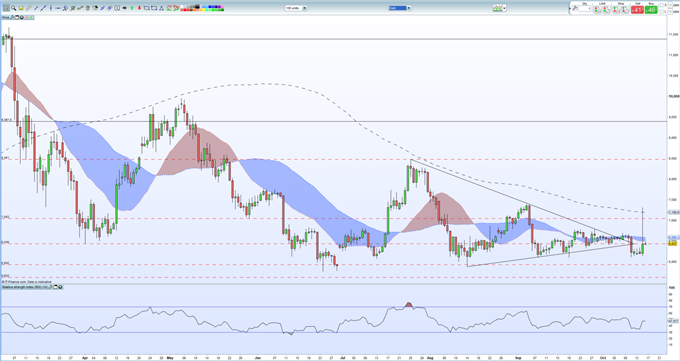Tick the lower checkbox beside Buy button

click(662, 11)
